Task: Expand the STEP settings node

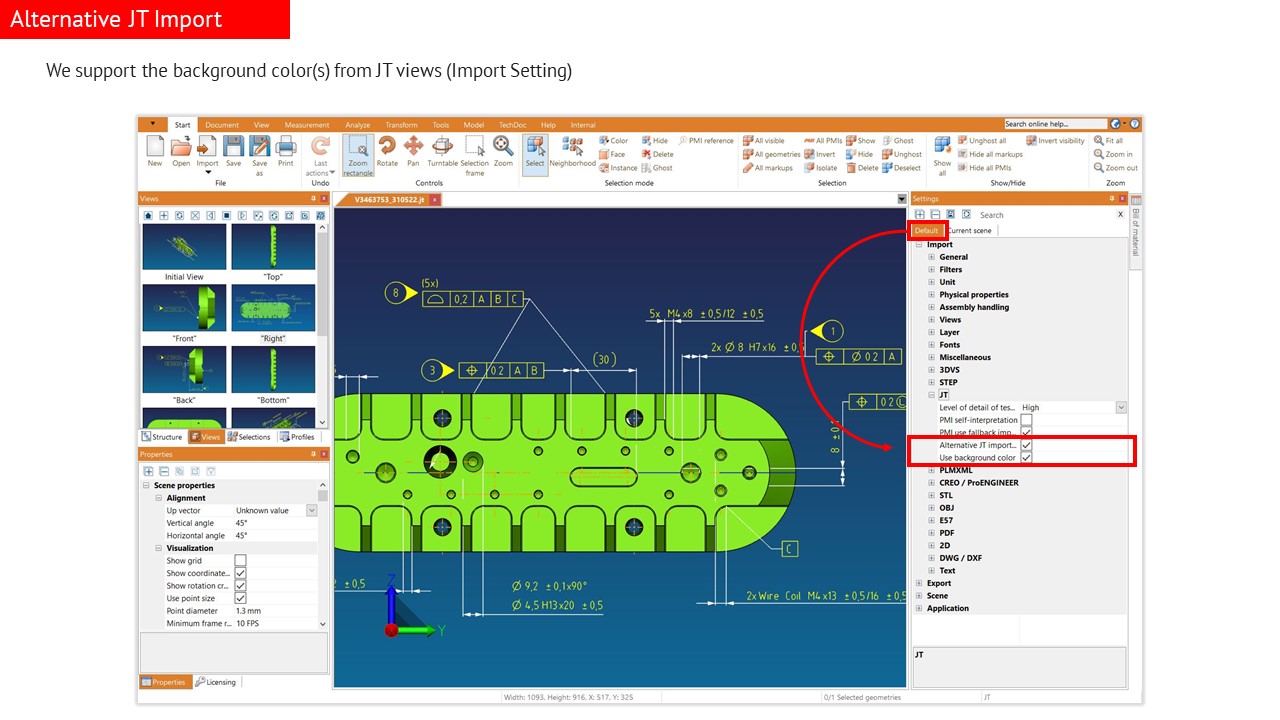Action: pos(931,382)
